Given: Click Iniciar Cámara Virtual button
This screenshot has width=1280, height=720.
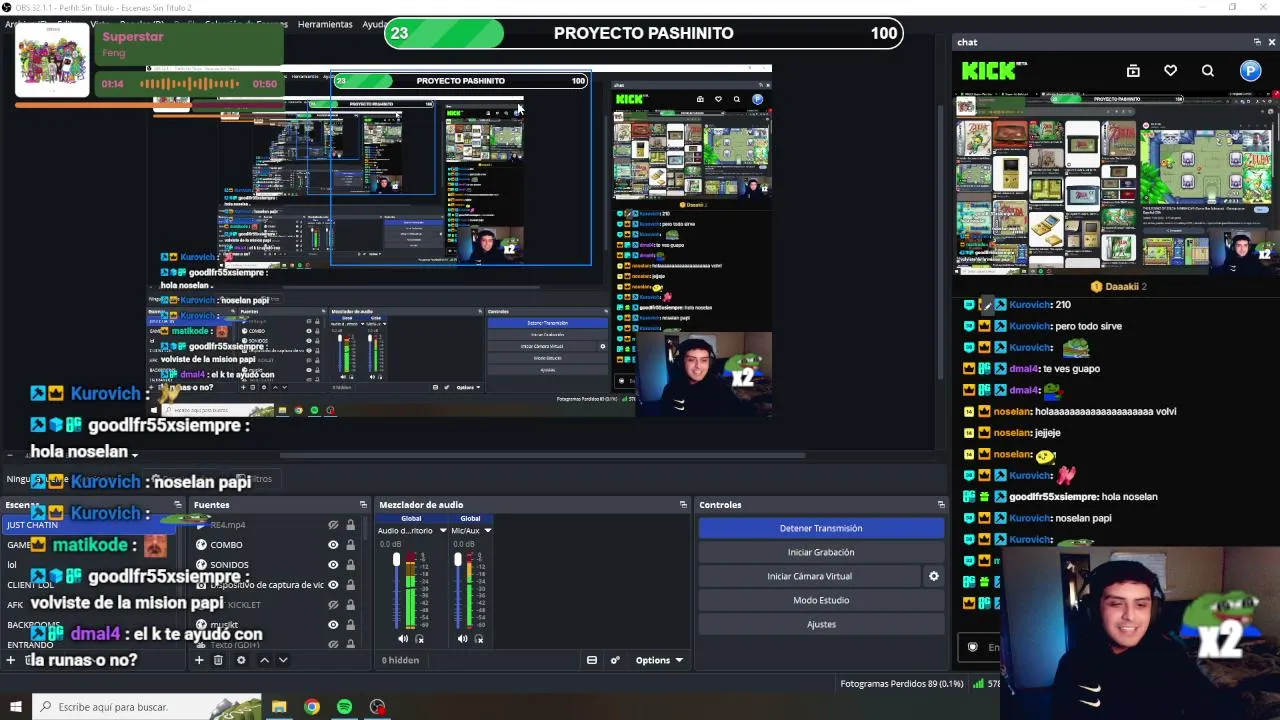Looking at the screenshot, I should coord(809,576).
